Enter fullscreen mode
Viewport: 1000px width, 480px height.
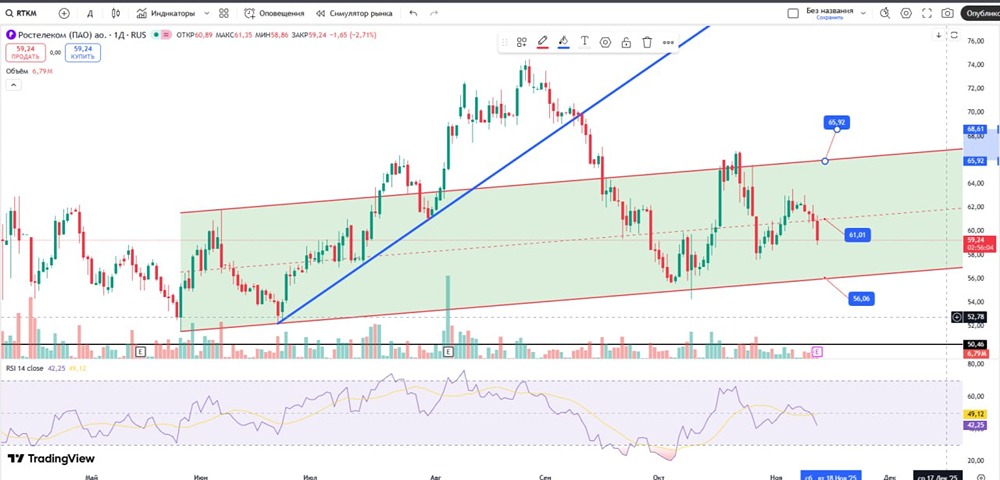click(927, 13)
